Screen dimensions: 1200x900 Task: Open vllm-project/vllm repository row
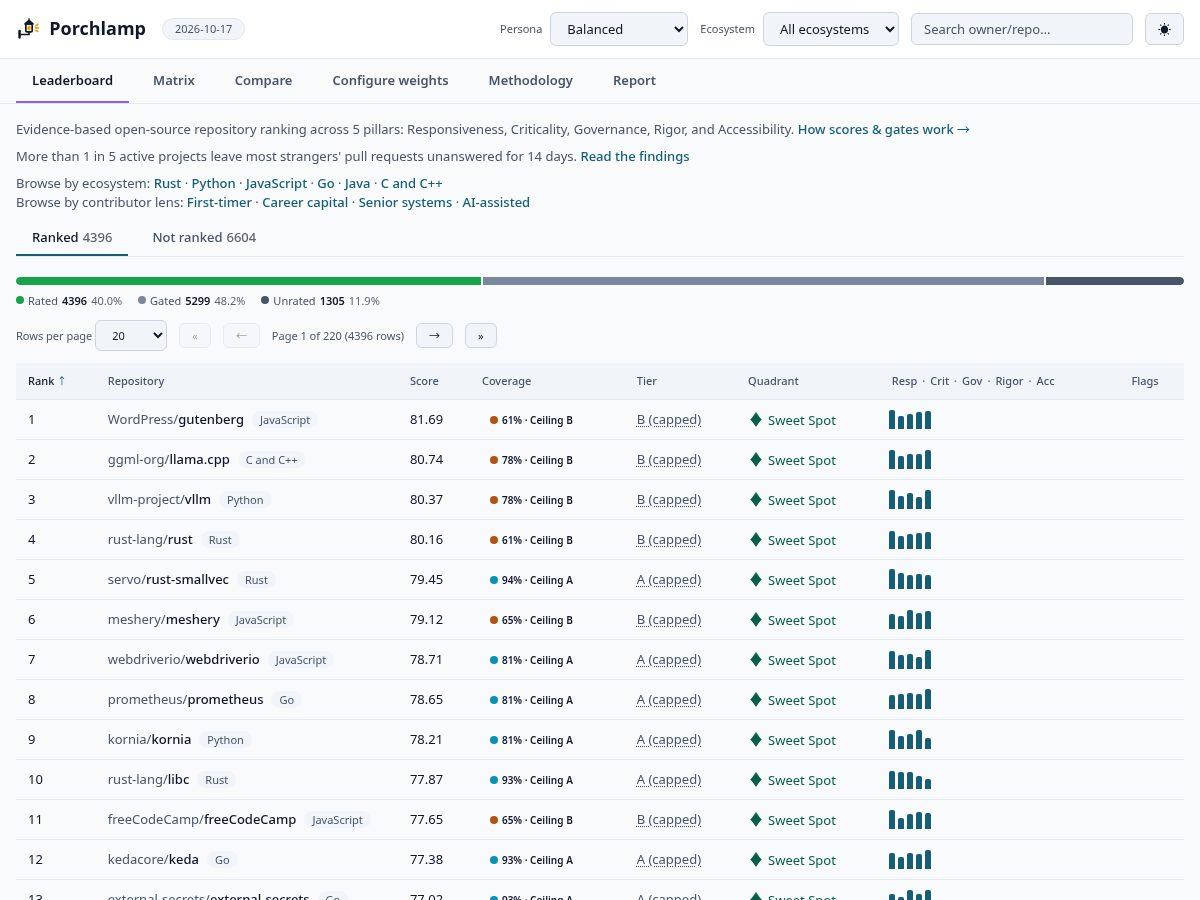(x=600, y=500)
